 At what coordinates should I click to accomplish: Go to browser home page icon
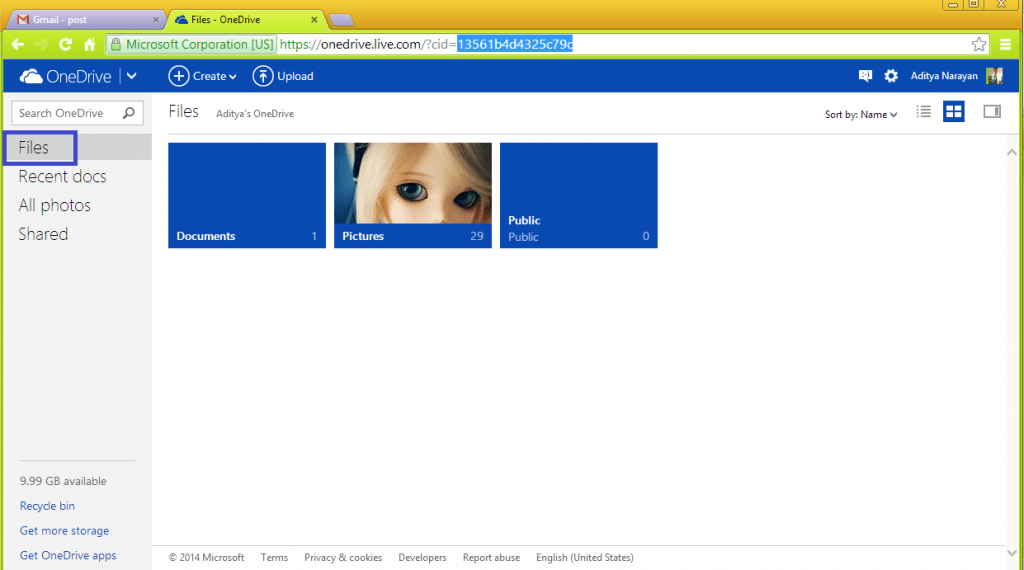[x=89, y=44]
